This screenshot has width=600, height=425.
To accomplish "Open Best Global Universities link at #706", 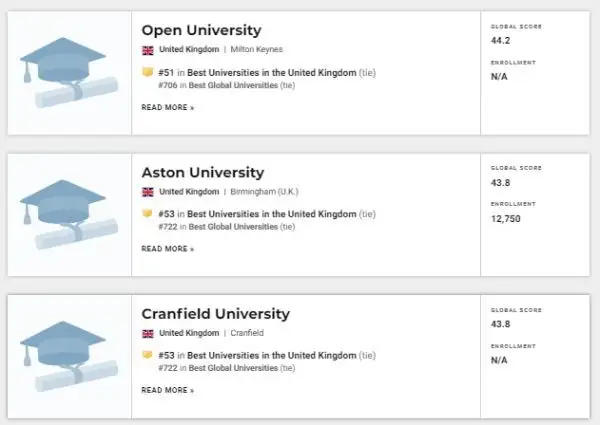I will coord(233,85).
